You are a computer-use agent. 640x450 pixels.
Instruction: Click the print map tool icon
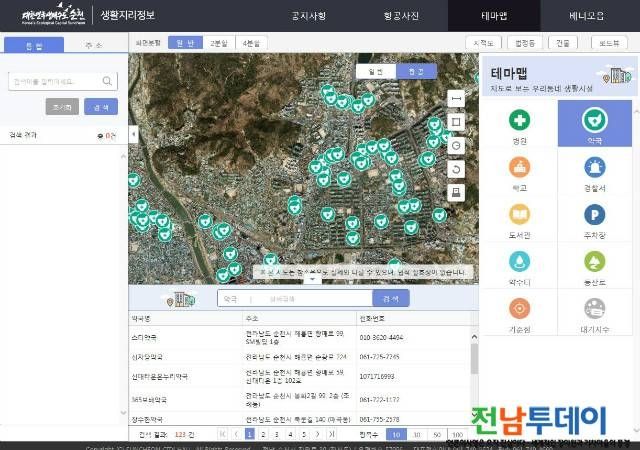click(x=456, y=193)
